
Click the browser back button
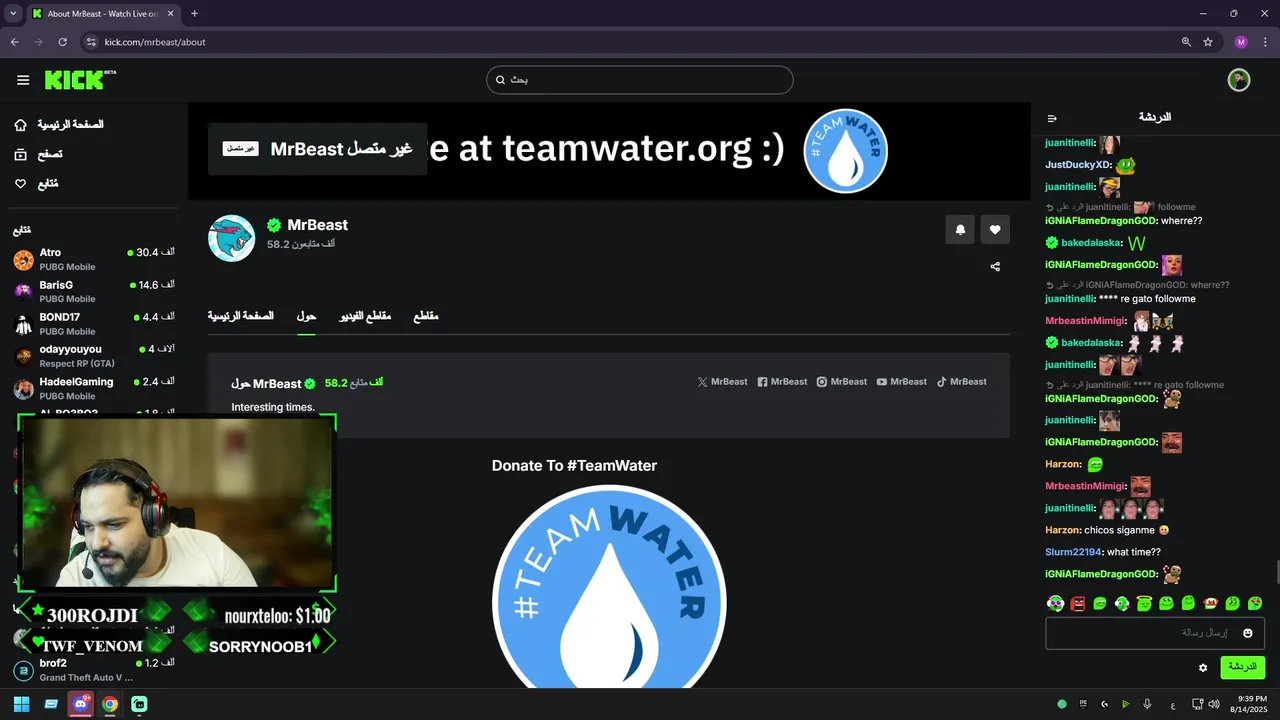pos(14,42)
